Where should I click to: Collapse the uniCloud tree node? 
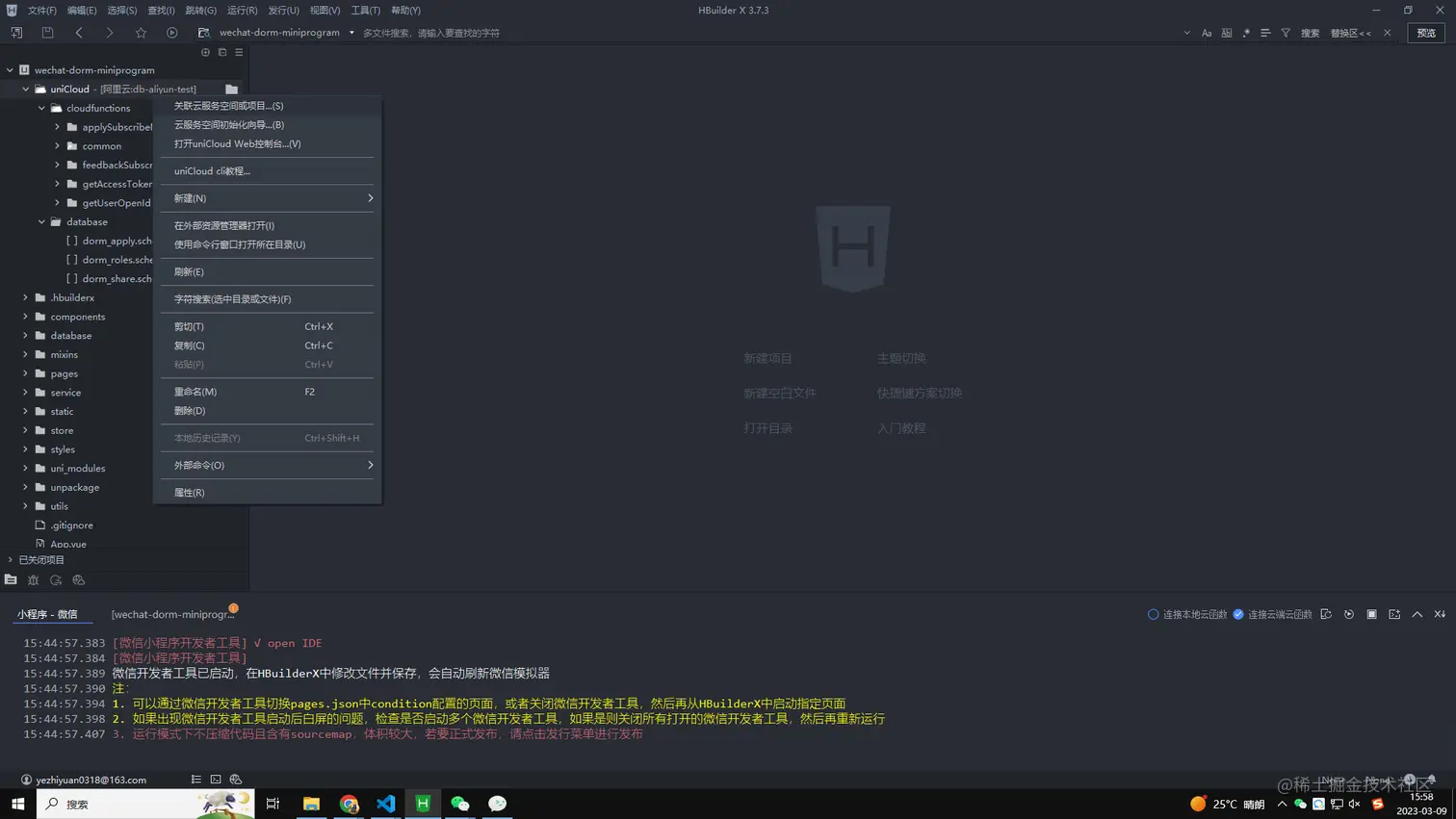coord(26,90)
